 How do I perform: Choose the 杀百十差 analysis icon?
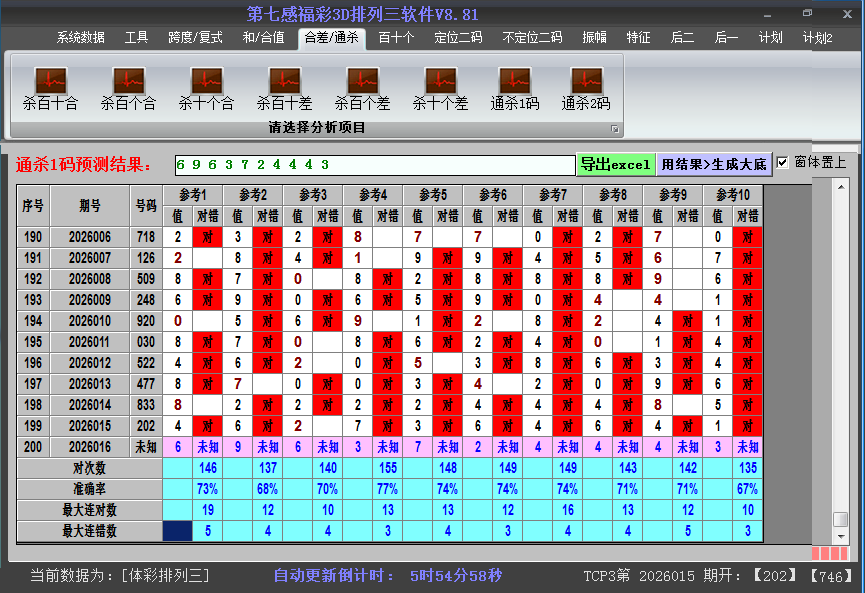[284, 87]
